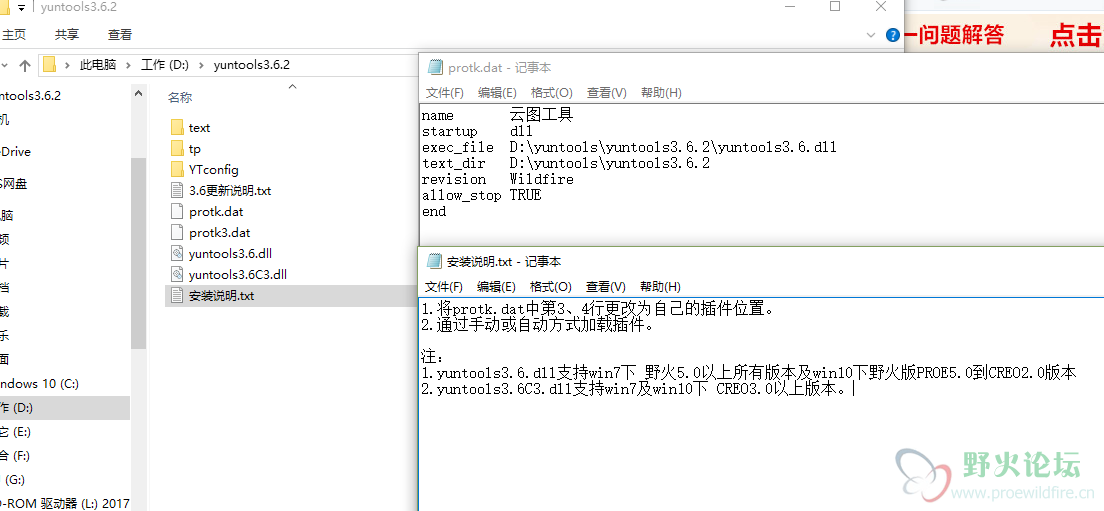This screenshot has width=1104, height=511.
Task: Click the 问题解答 banner text
Action: 961,34
